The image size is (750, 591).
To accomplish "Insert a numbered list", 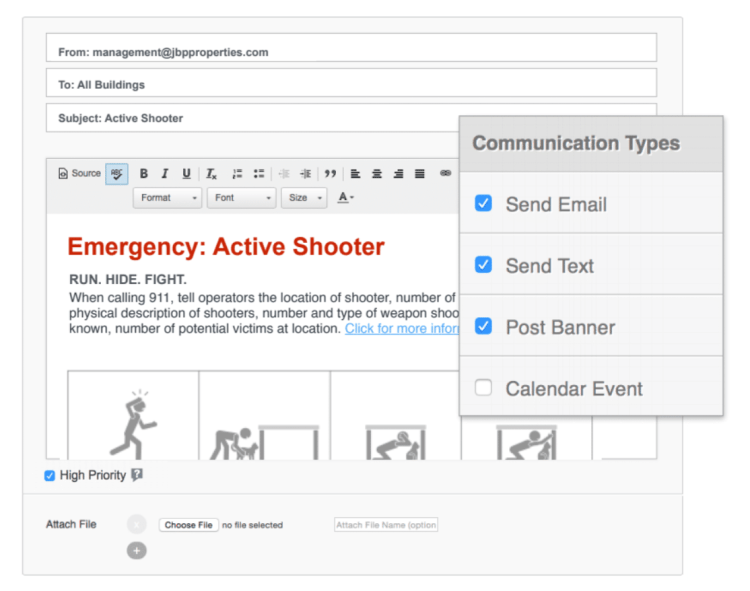I will [x=237, y=174].
